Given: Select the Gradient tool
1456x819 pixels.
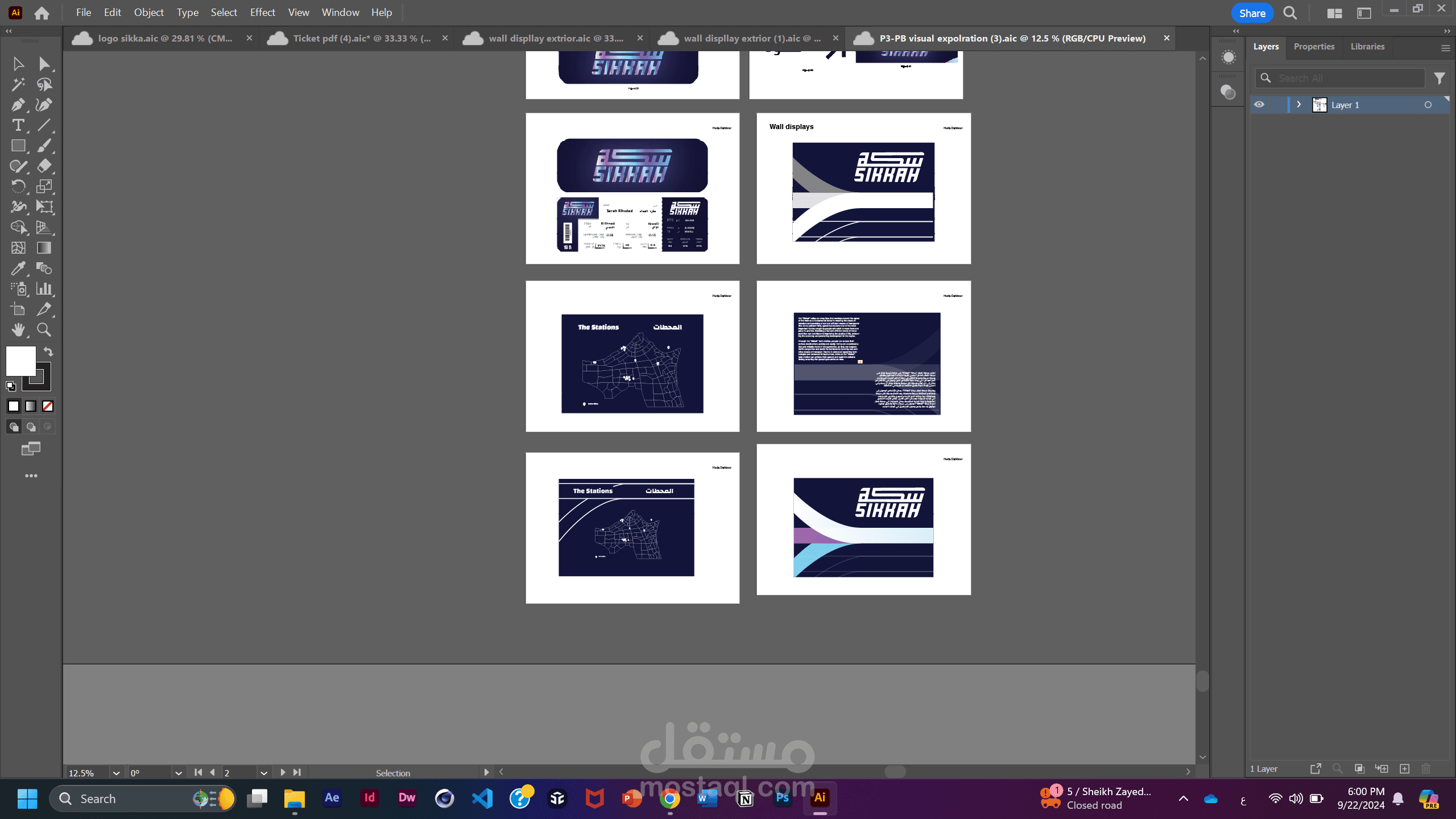Looking at the screenshot, I should click(x=44, y=248).
